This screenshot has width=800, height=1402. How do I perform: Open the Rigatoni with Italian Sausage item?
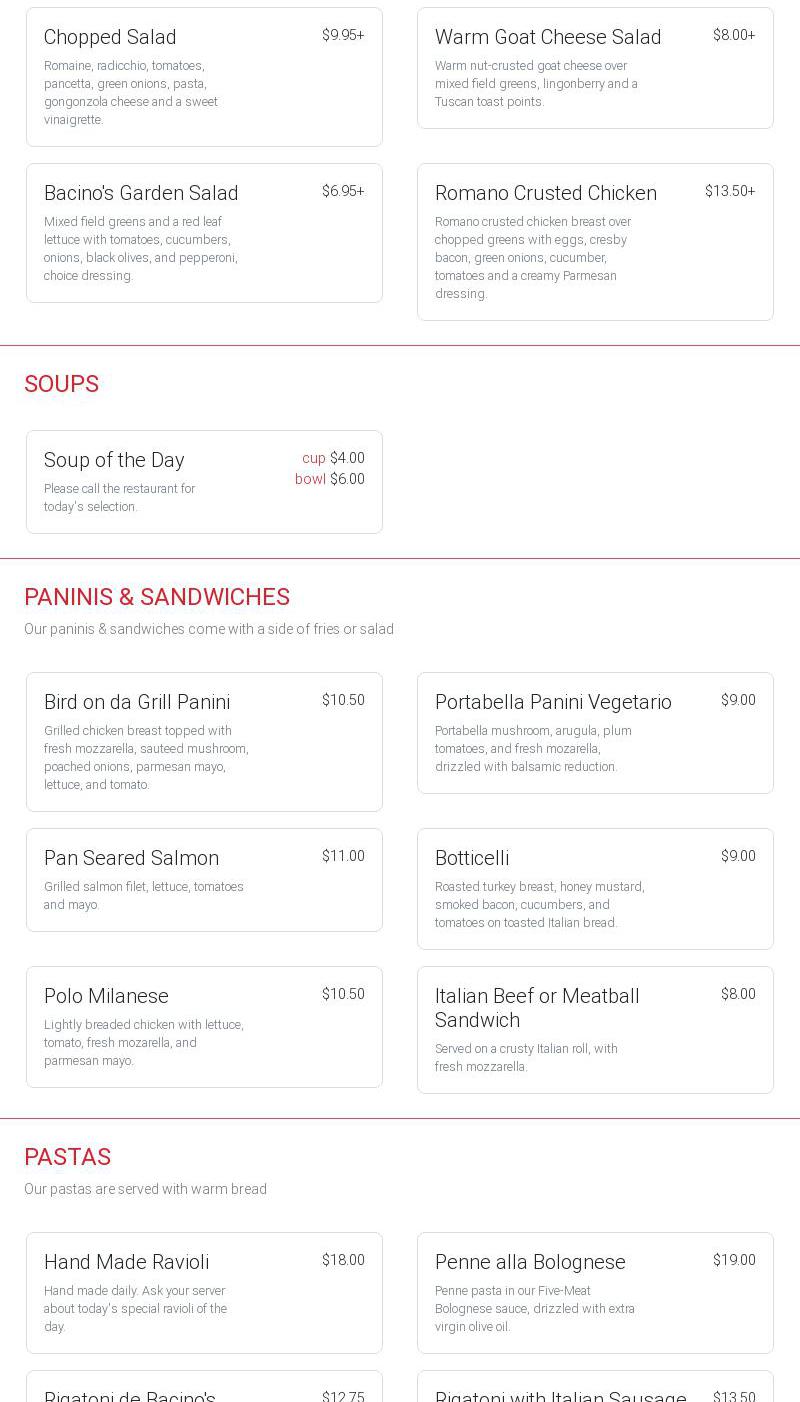pyautogui.click(x=595, y=1387)
